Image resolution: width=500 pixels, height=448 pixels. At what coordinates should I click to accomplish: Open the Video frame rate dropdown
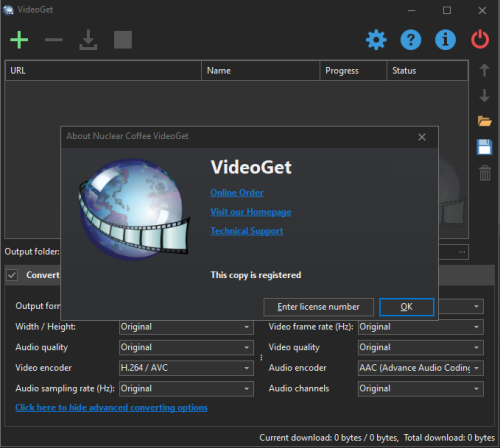click(421, 327)
